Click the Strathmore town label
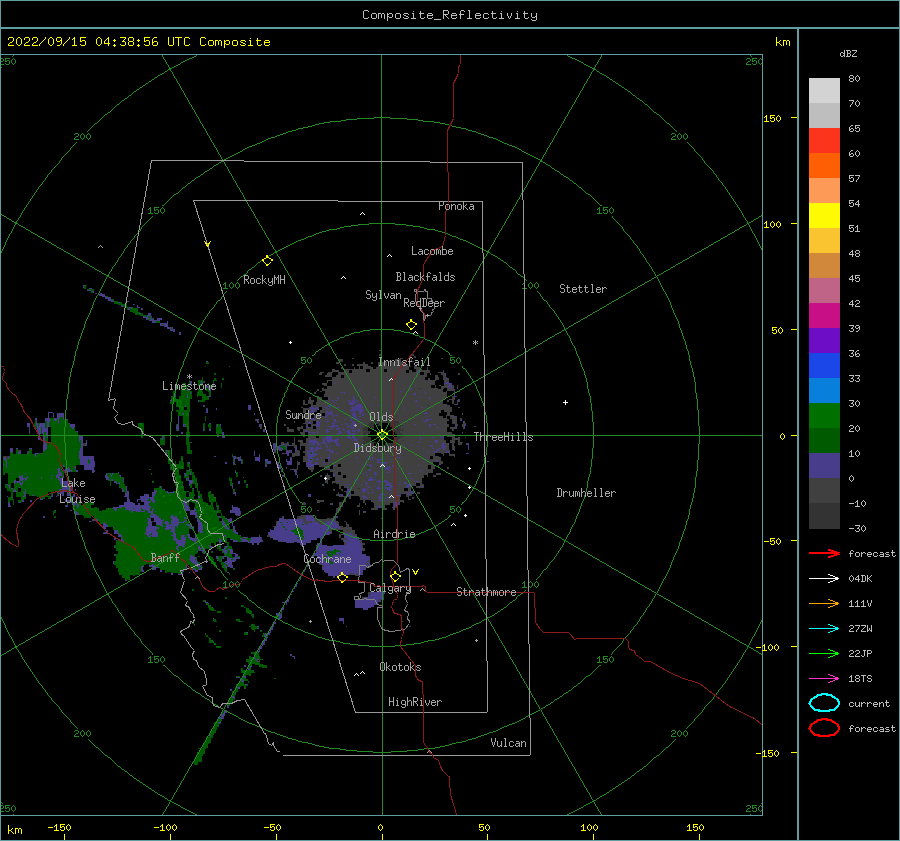This screenshot has height=841, width=900. [x=486, y=592]
